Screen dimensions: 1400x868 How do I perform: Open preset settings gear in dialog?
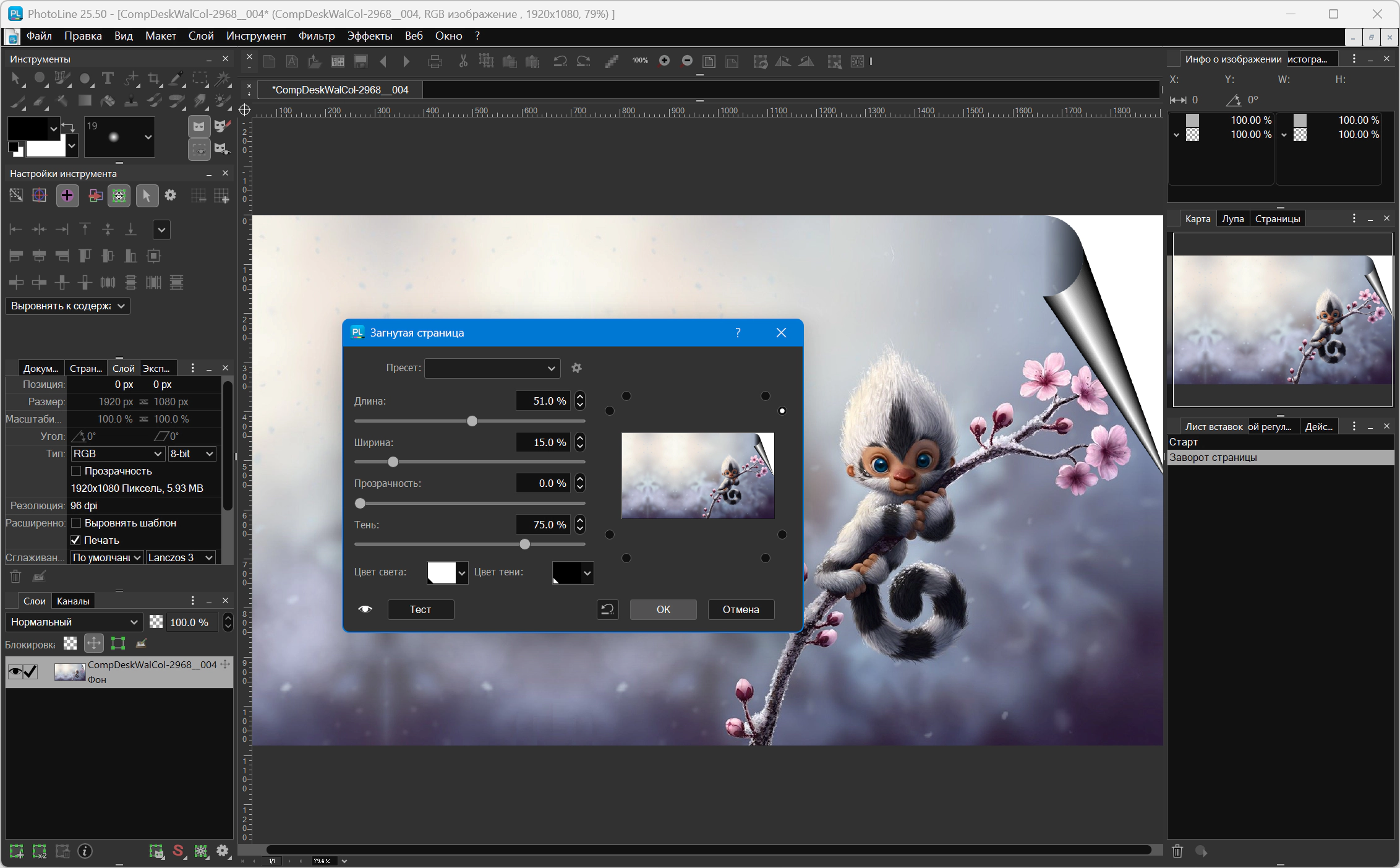576,368
